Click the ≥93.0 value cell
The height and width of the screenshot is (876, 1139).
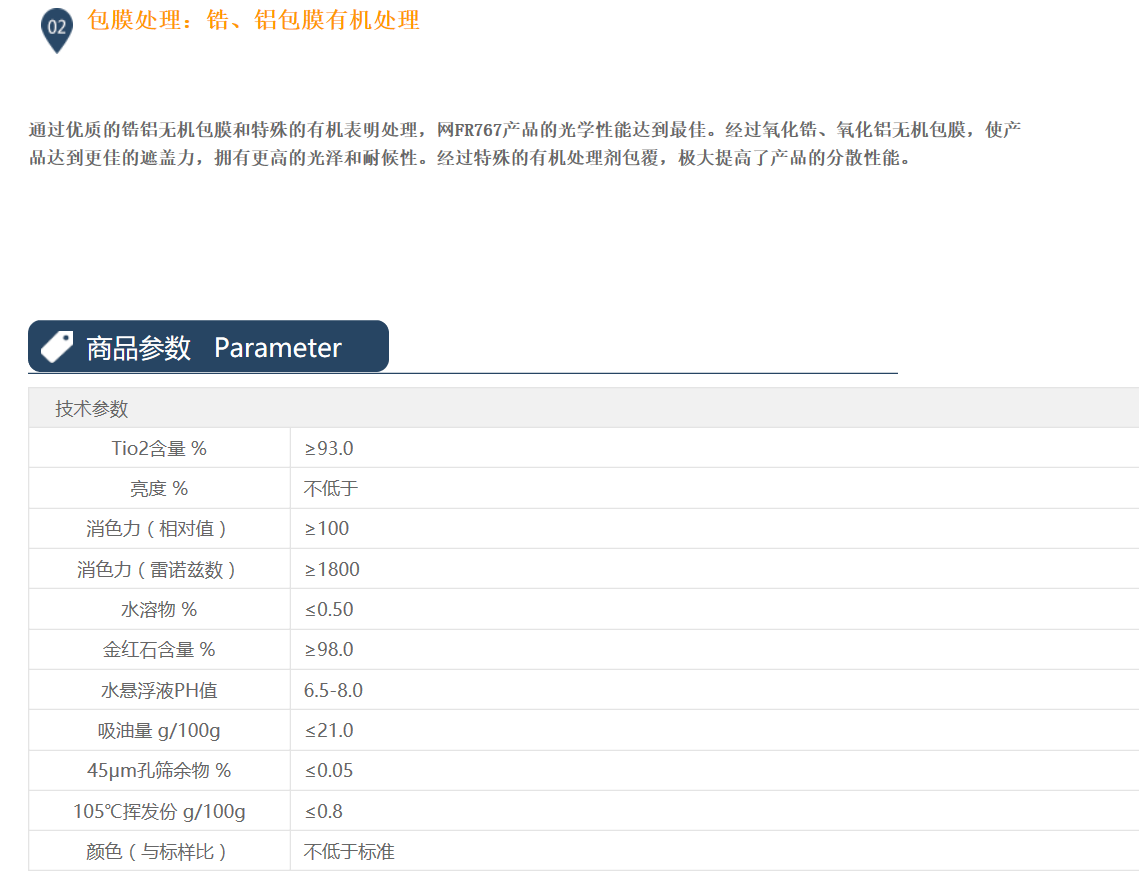pyautogui.click(x=329, y=448)
